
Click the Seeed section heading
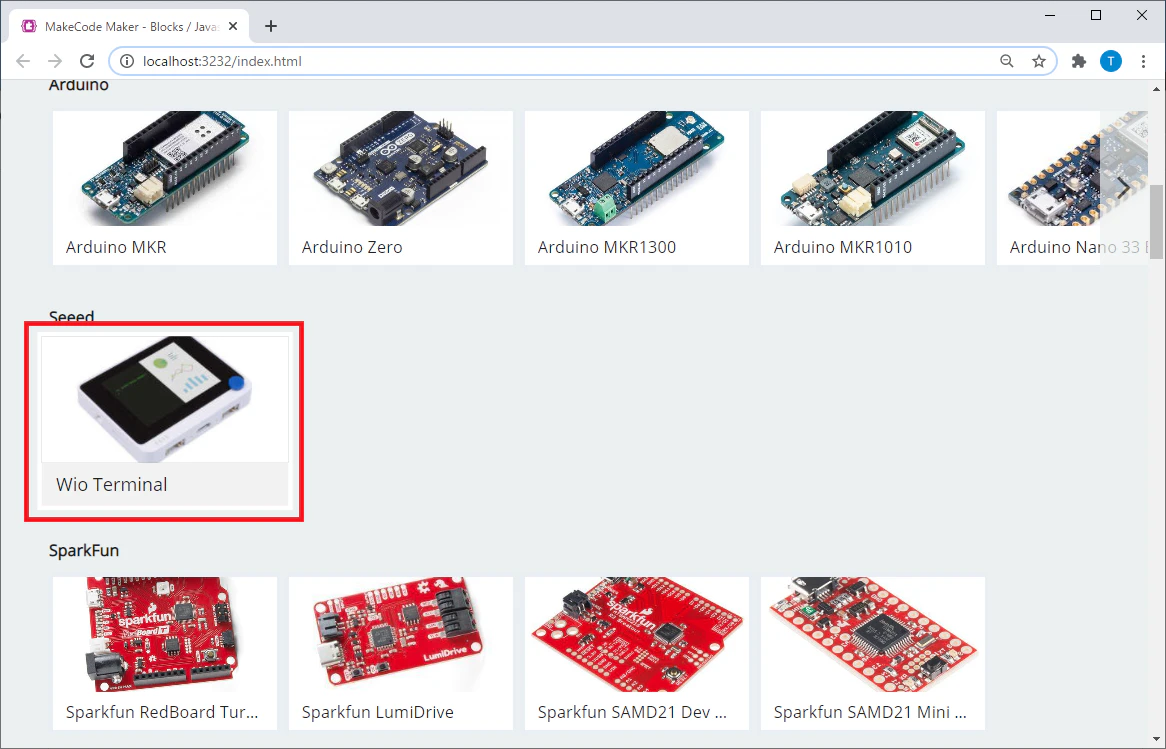coord(71,317)
